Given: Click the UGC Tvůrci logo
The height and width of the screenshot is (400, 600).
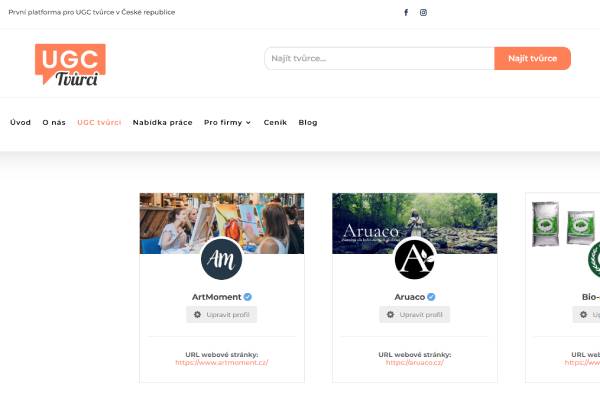Looking at the screenshot, I should (x=70, y=64).
